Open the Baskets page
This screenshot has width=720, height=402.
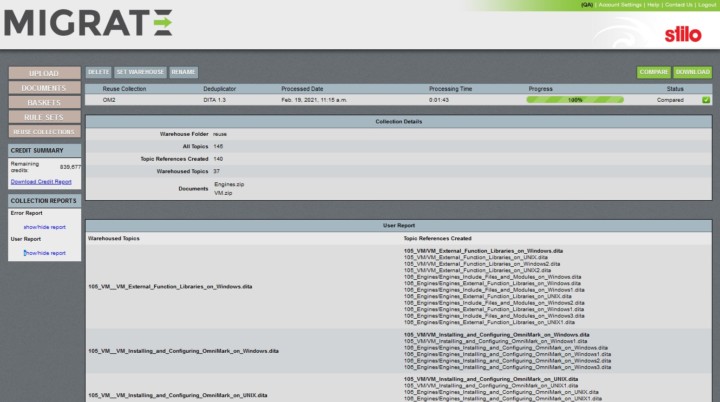tap(43, 102)
